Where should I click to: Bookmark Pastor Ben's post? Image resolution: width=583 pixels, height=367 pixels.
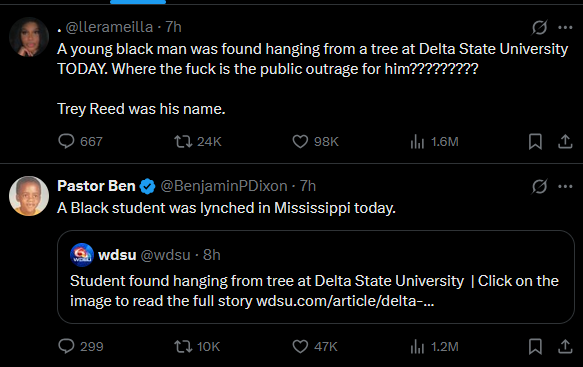(x=535, y=347)
